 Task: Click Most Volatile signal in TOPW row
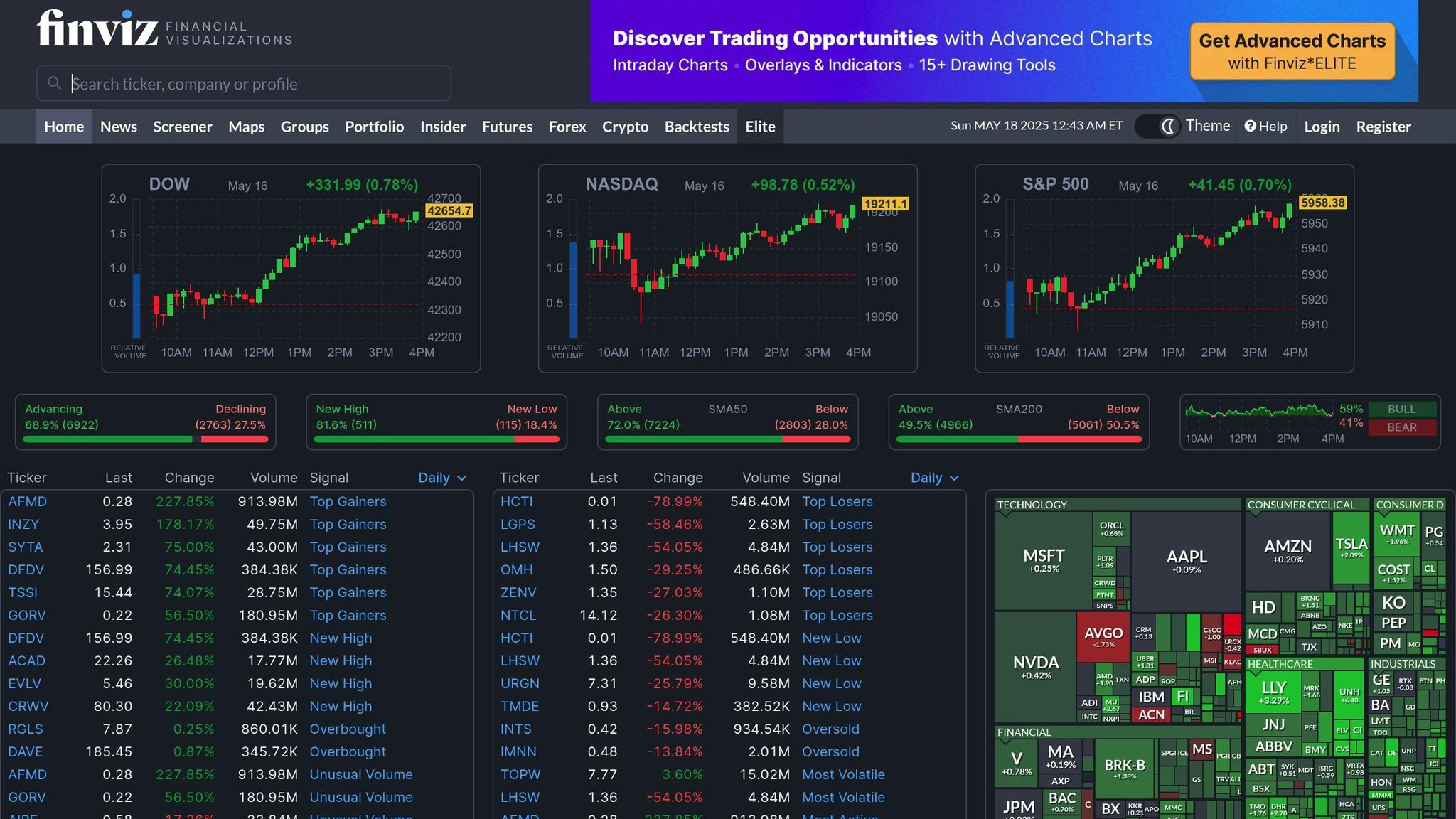click(843, 774)
